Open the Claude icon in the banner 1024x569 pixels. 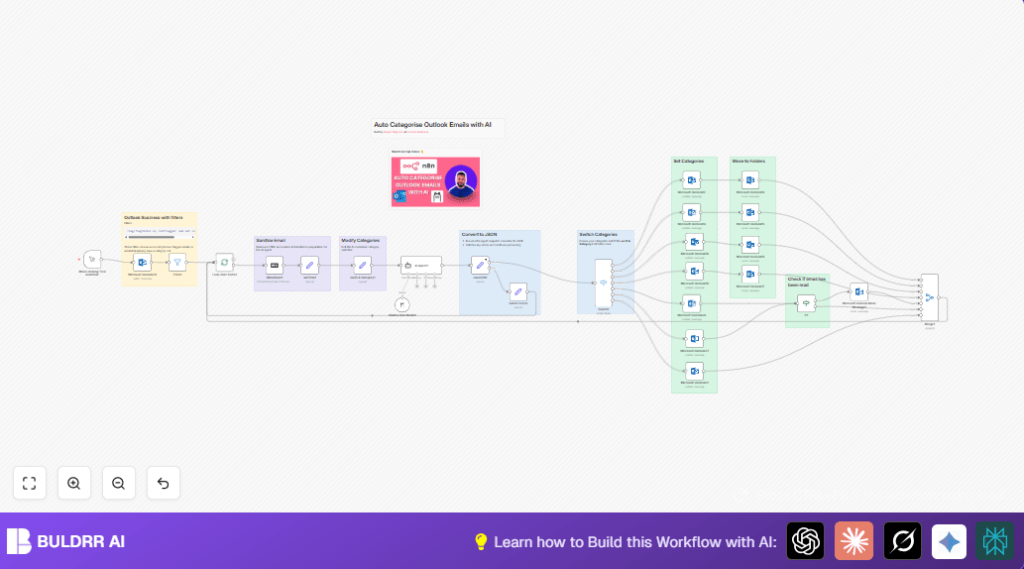click(854, 541)
